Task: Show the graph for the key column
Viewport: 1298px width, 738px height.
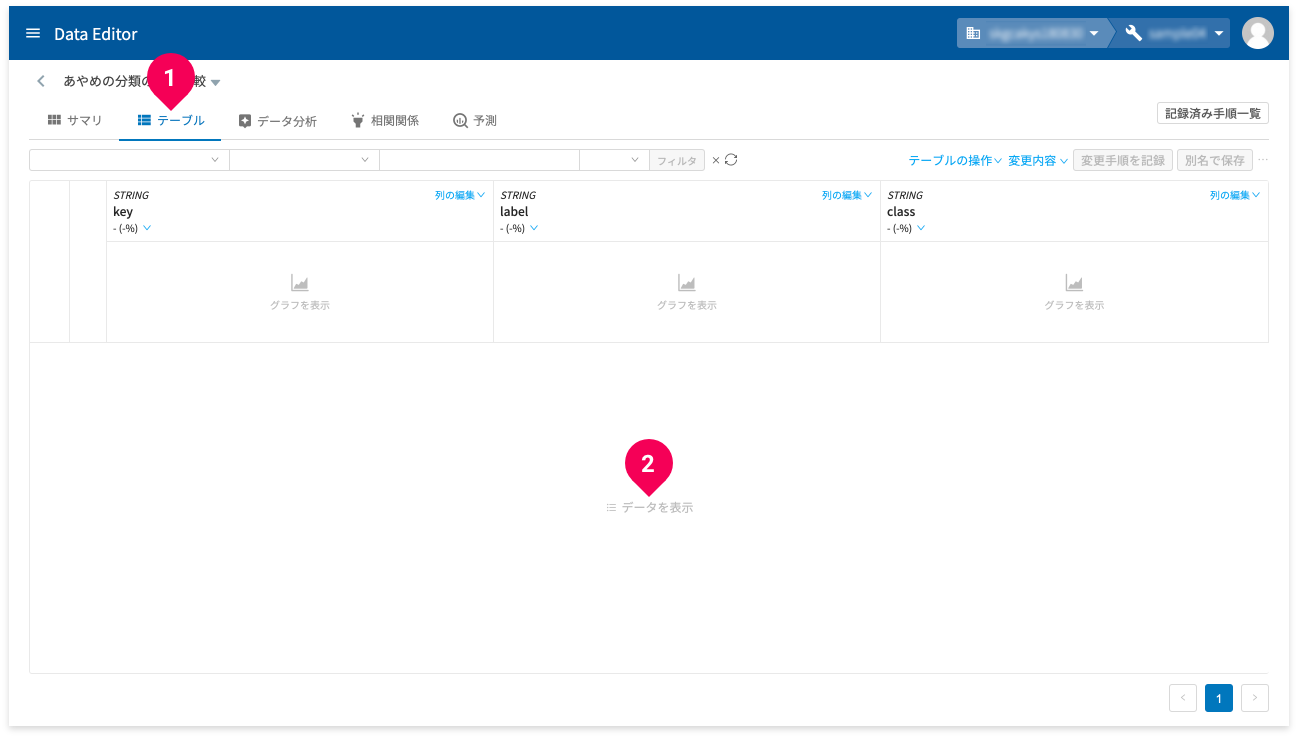Action: coord(300,293)
